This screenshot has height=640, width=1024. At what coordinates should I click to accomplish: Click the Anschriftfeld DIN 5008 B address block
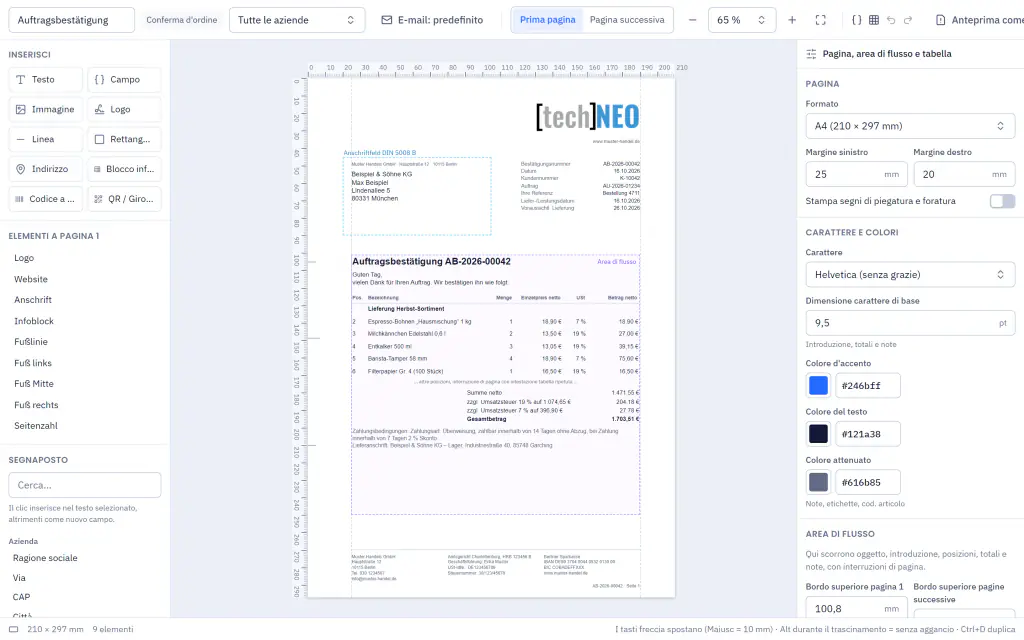[x=417, y=196]
